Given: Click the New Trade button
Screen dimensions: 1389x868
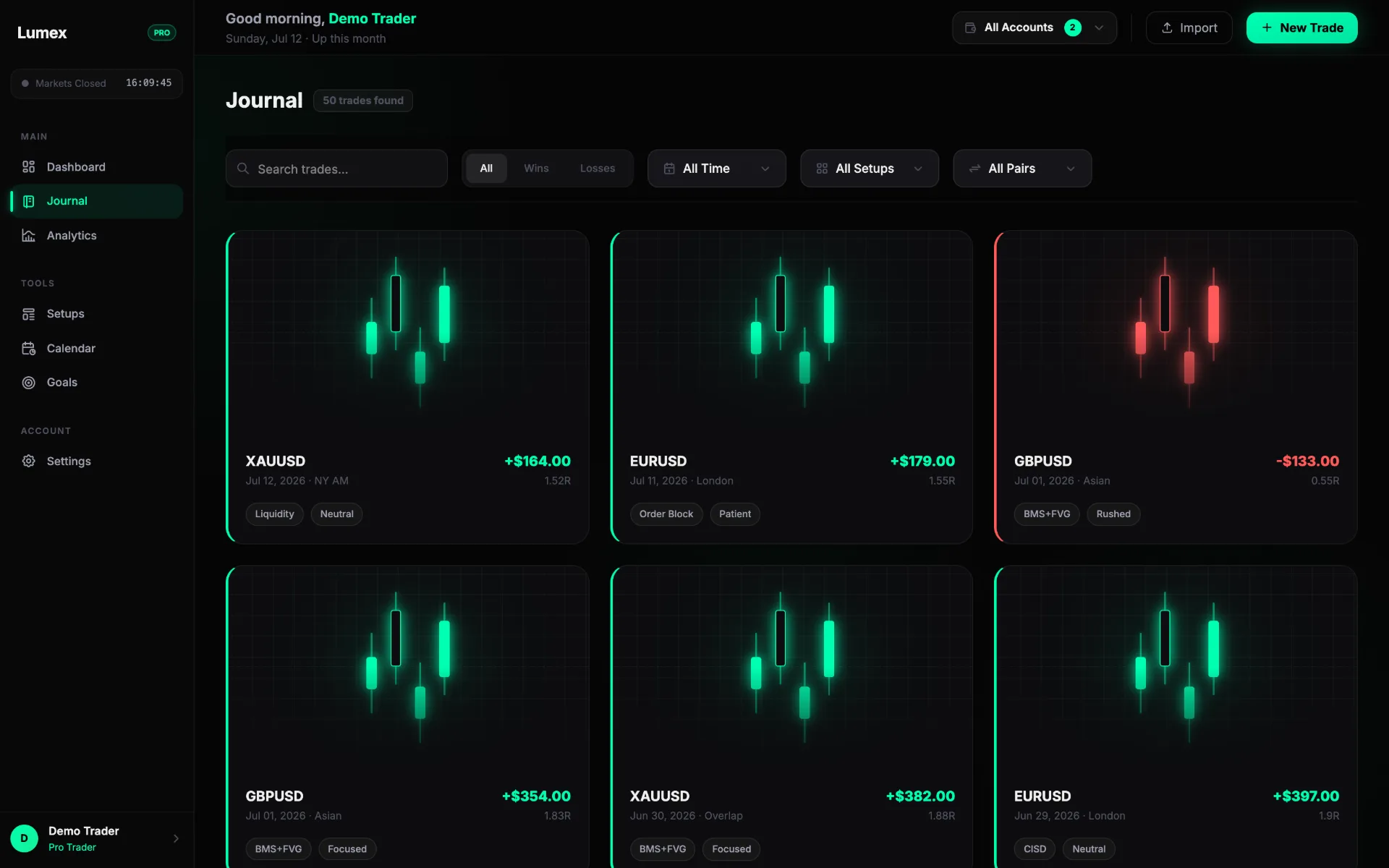Looking at the screenshot, I should [x=1301, y=27].
